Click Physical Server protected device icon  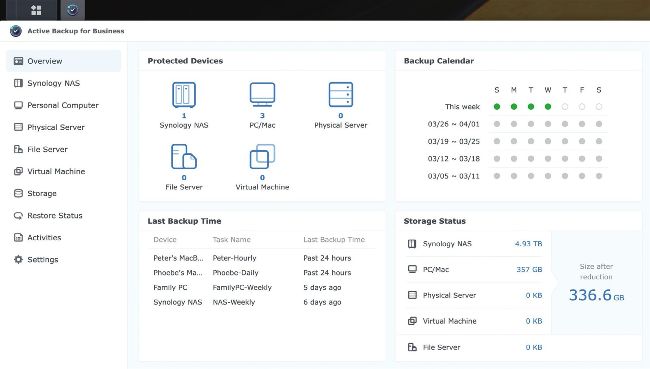coord(340,95)
